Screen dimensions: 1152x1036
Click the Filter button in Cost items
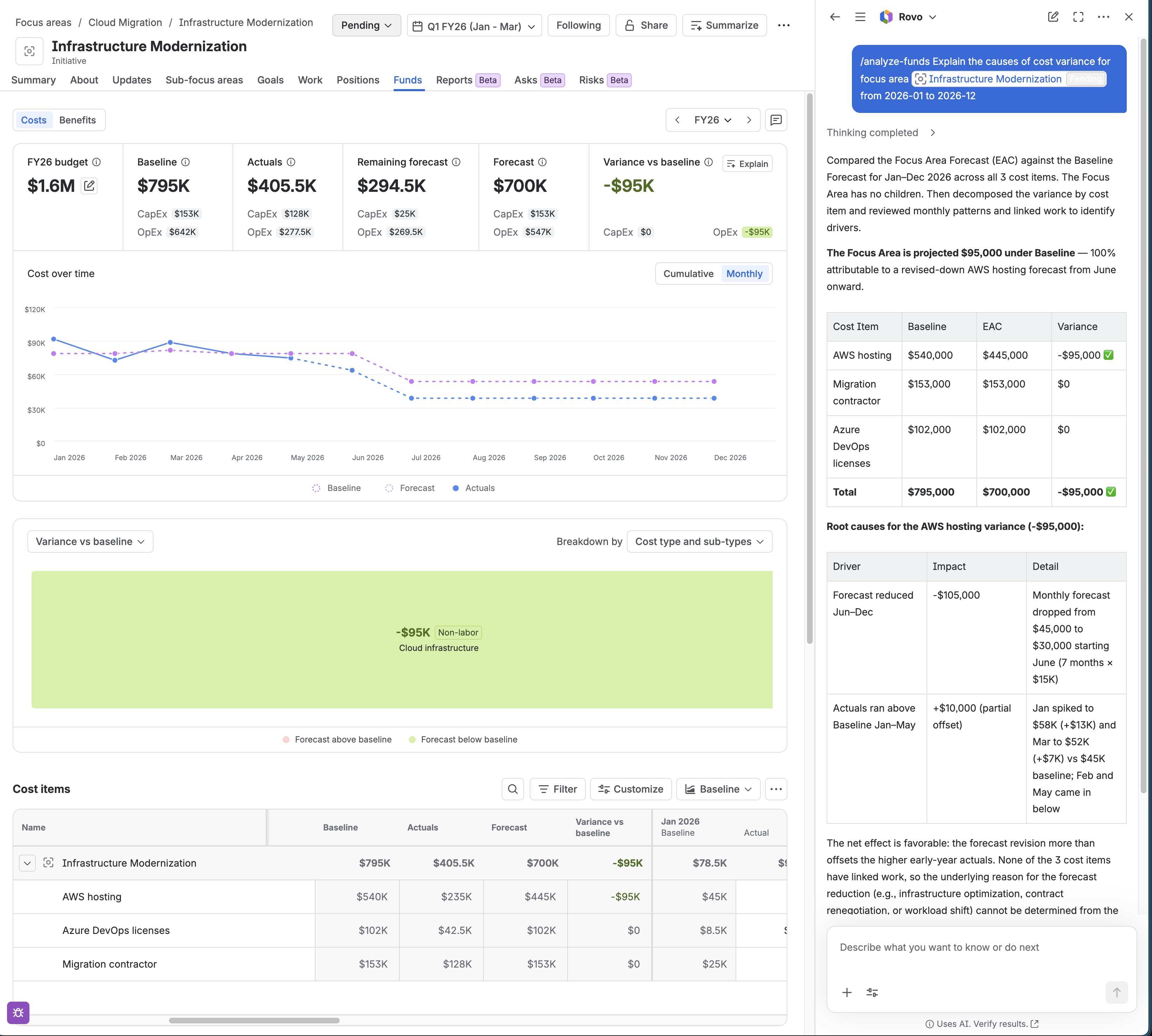pyautogui.click(x=557, y=789)
